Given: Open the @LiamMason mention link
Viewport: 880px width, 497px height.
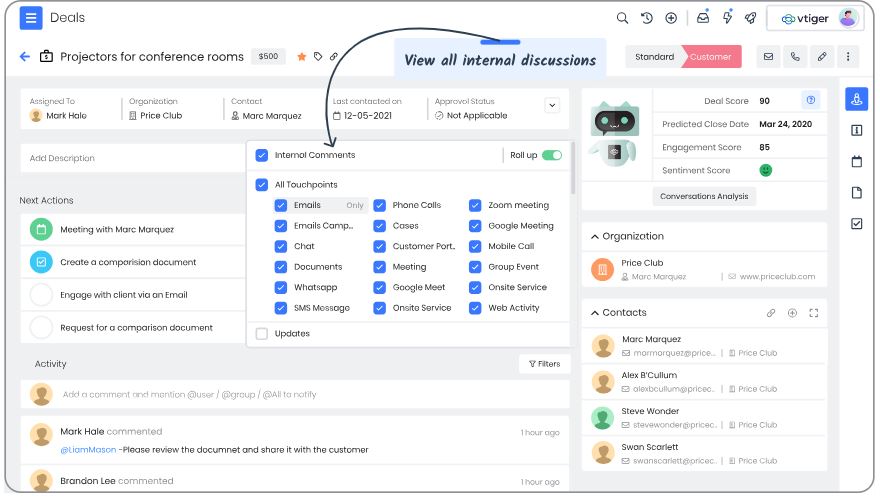Looking at the screenshot, I should [x=88, y=450].
